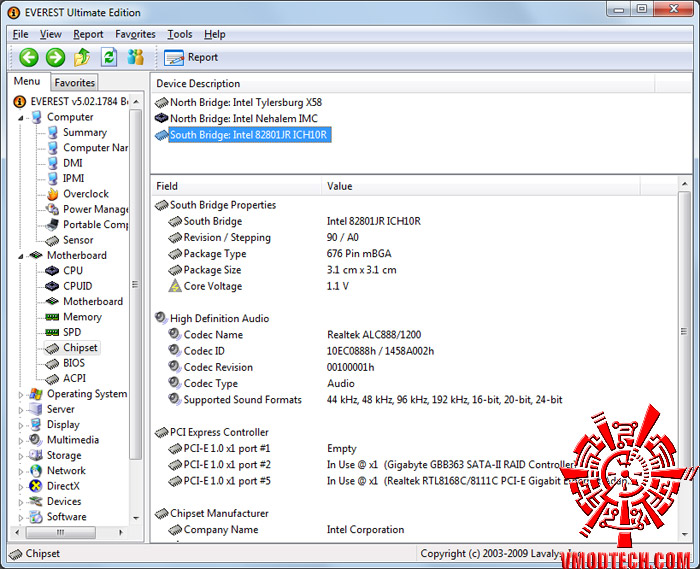Expand the DirectX tree node
This screenshot has height=569, width=700.
click(x=21, y=487)
